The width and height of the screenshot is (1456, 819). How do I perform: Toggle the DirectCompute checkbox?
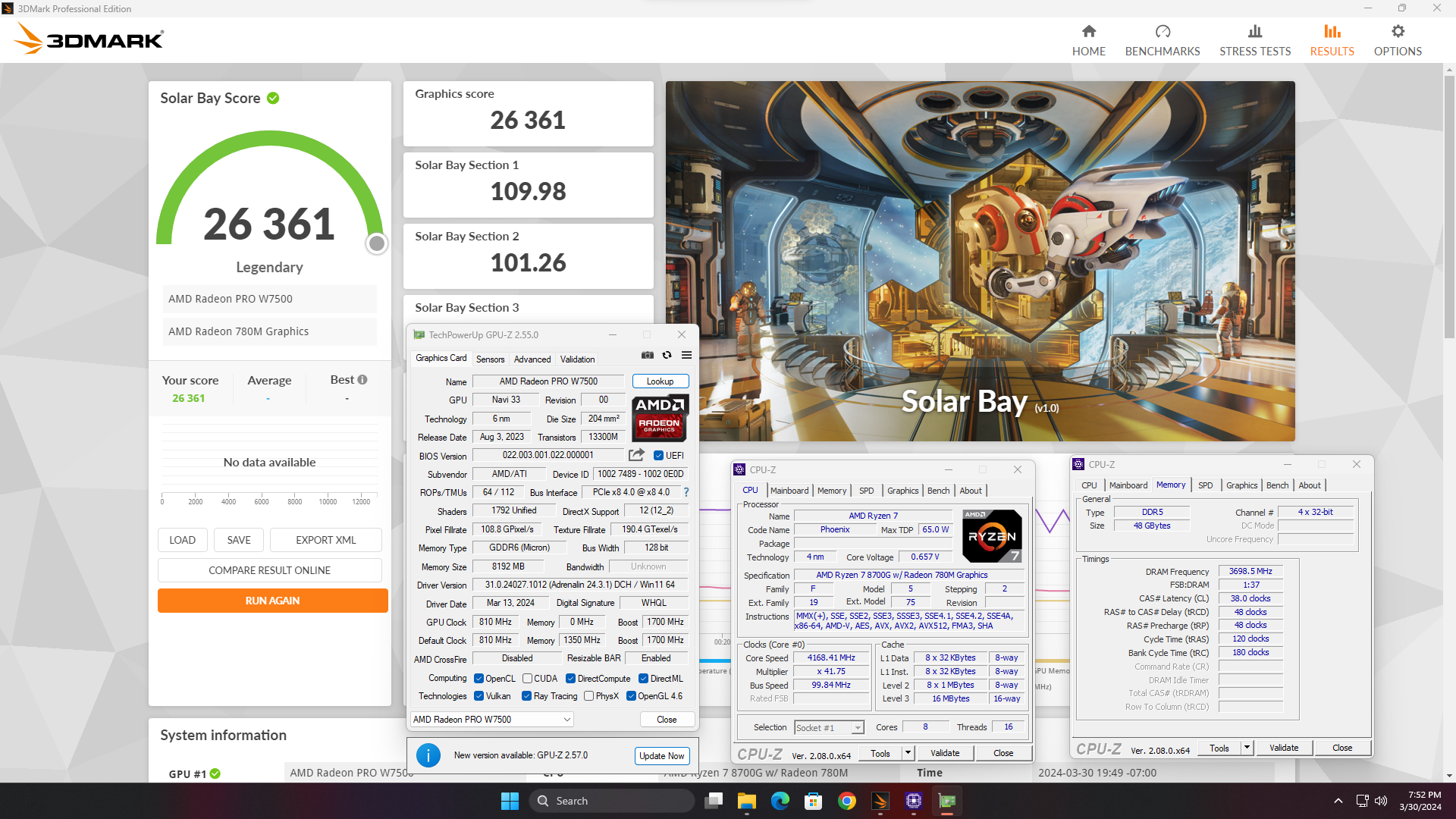click(x=570, y=679)
